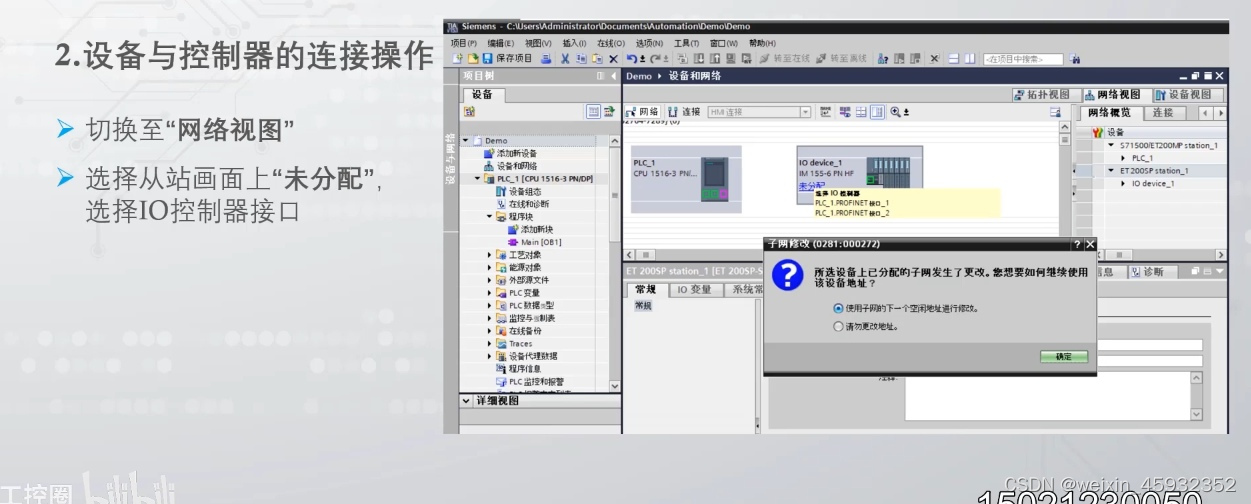1251x504 pixels.
Task: Click the Copy icon in main toolbar
Action: (581, 58)
